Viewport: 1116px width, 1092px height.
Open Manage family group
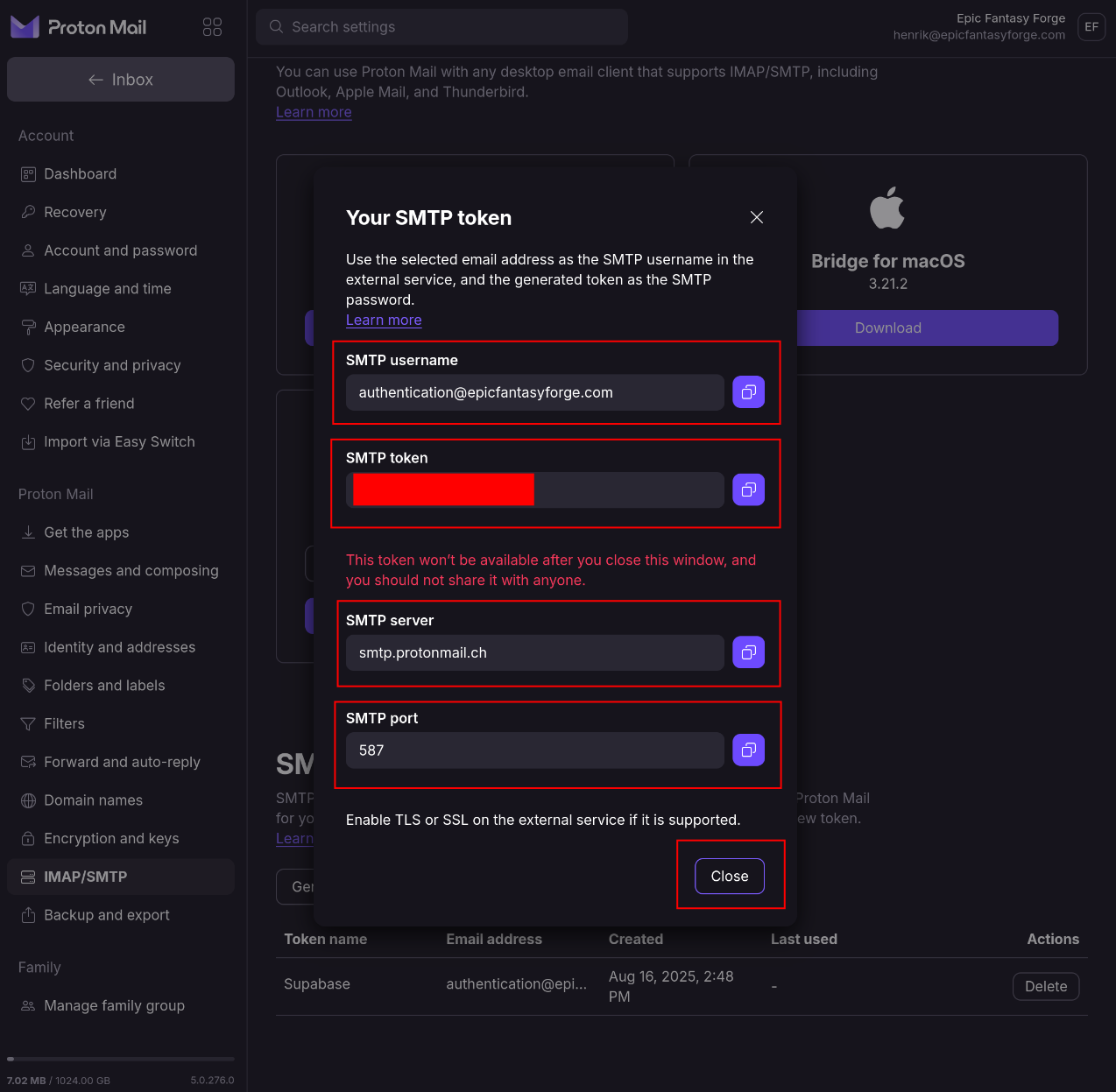click(114, 1006)
